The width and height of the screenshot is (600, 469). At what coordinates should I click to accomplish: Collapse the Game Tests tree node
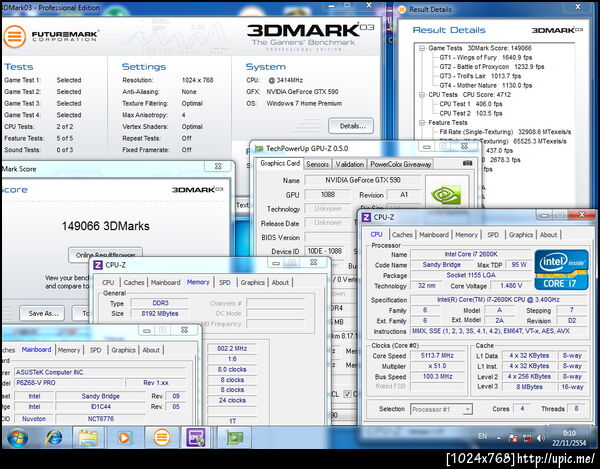click(422, 48)
